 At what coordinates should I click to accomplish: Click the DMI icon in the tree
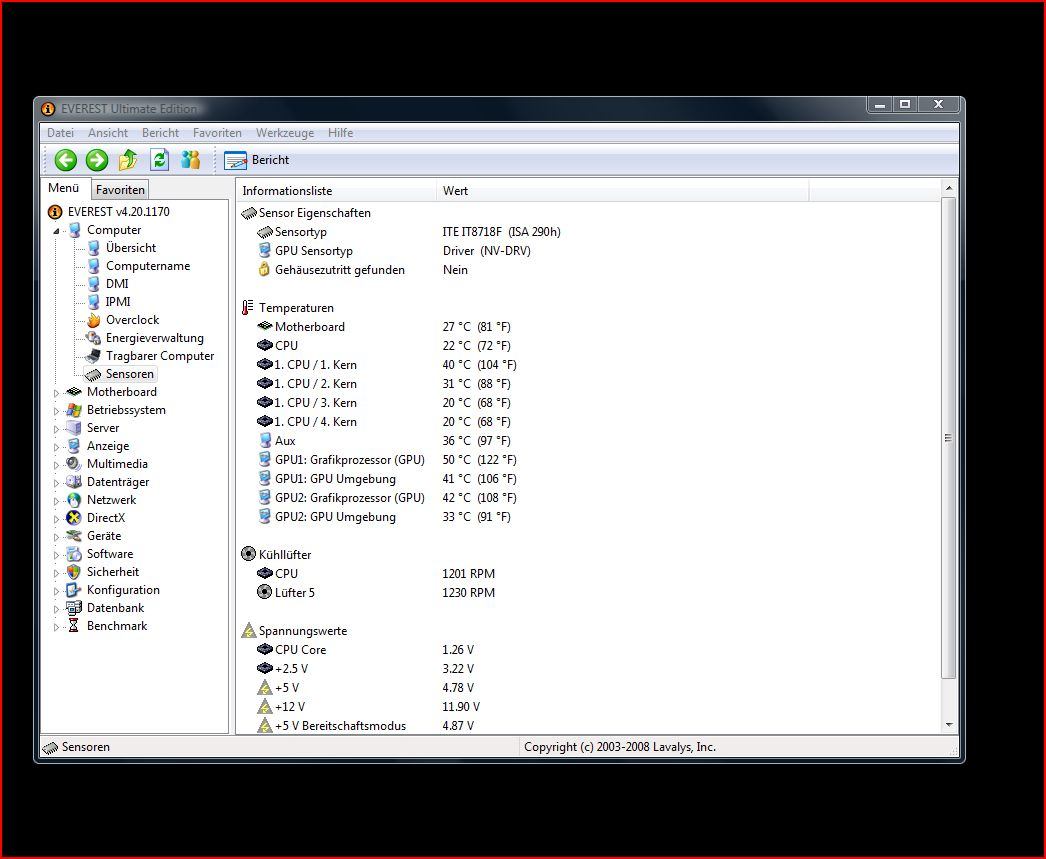[93, 283]
